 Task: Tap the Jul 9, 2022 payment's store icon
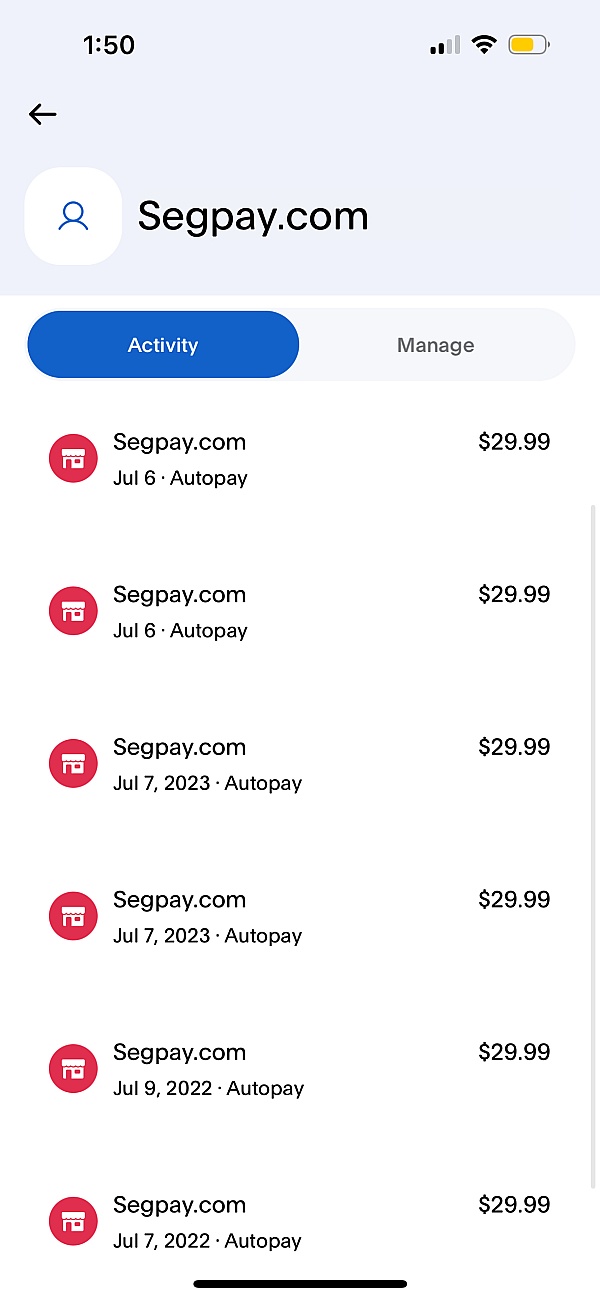pos(73,1069)
